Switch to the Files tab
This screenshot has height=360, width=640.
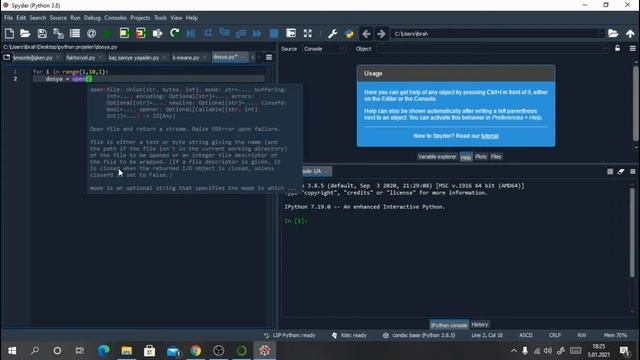496,157
